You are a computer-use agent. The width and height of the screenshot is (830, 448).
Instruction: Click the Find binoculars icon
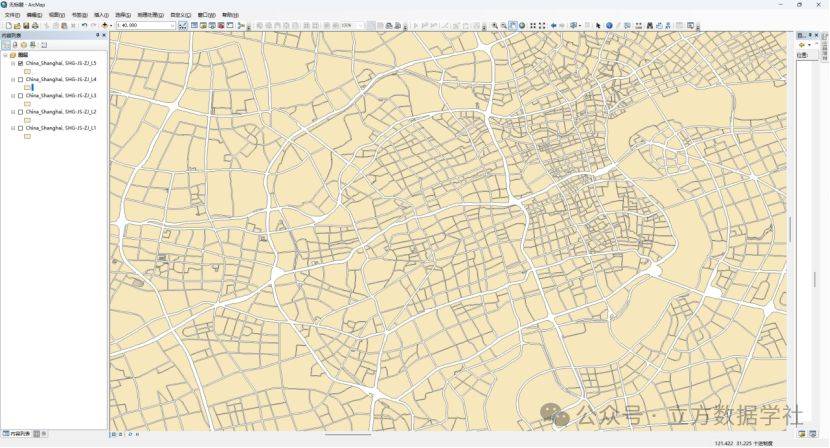[x=649, y=25]
